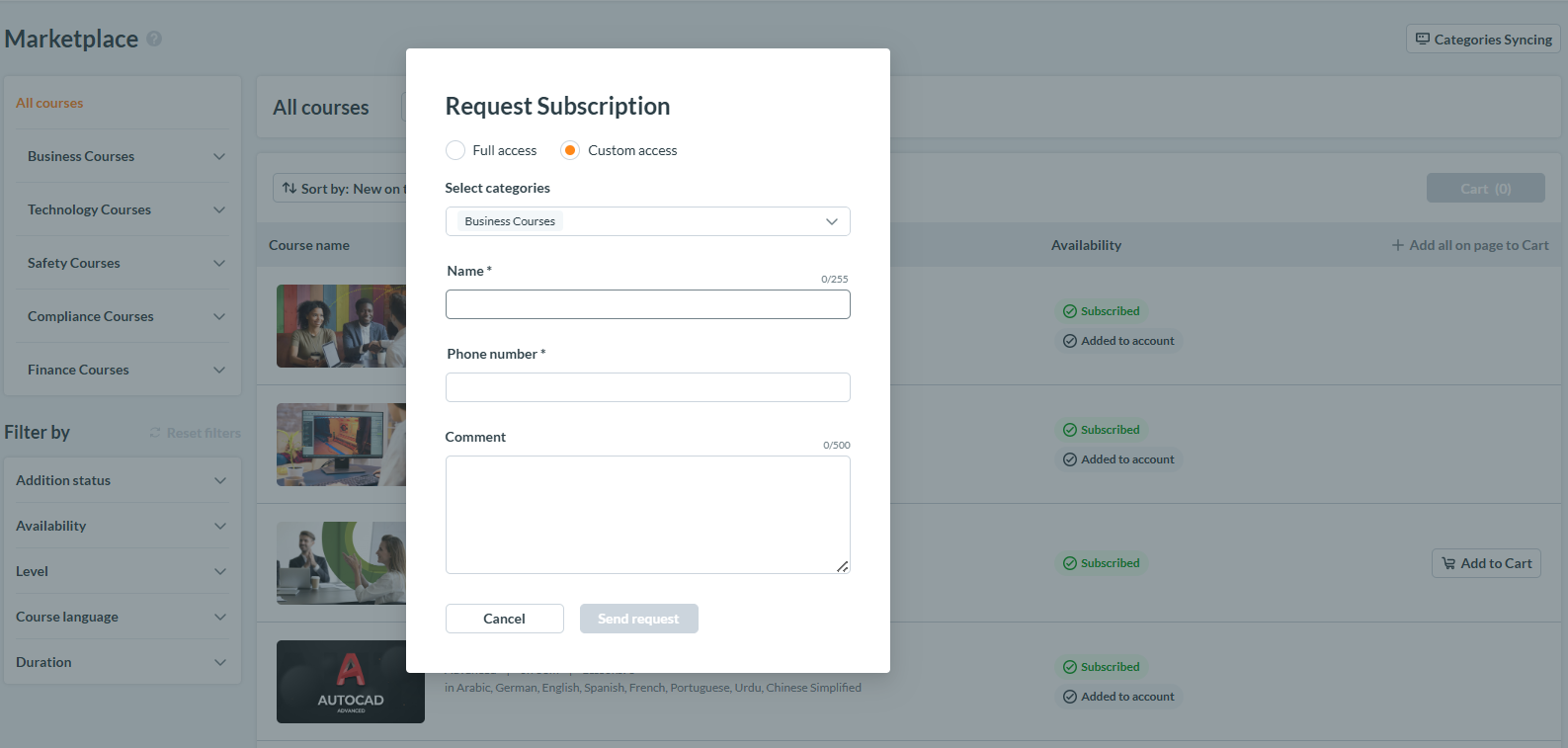The height and width of the screenshot is (748, 1568).
Task: Click the AutoCAD course languages text
Action: tap(653, 688)
